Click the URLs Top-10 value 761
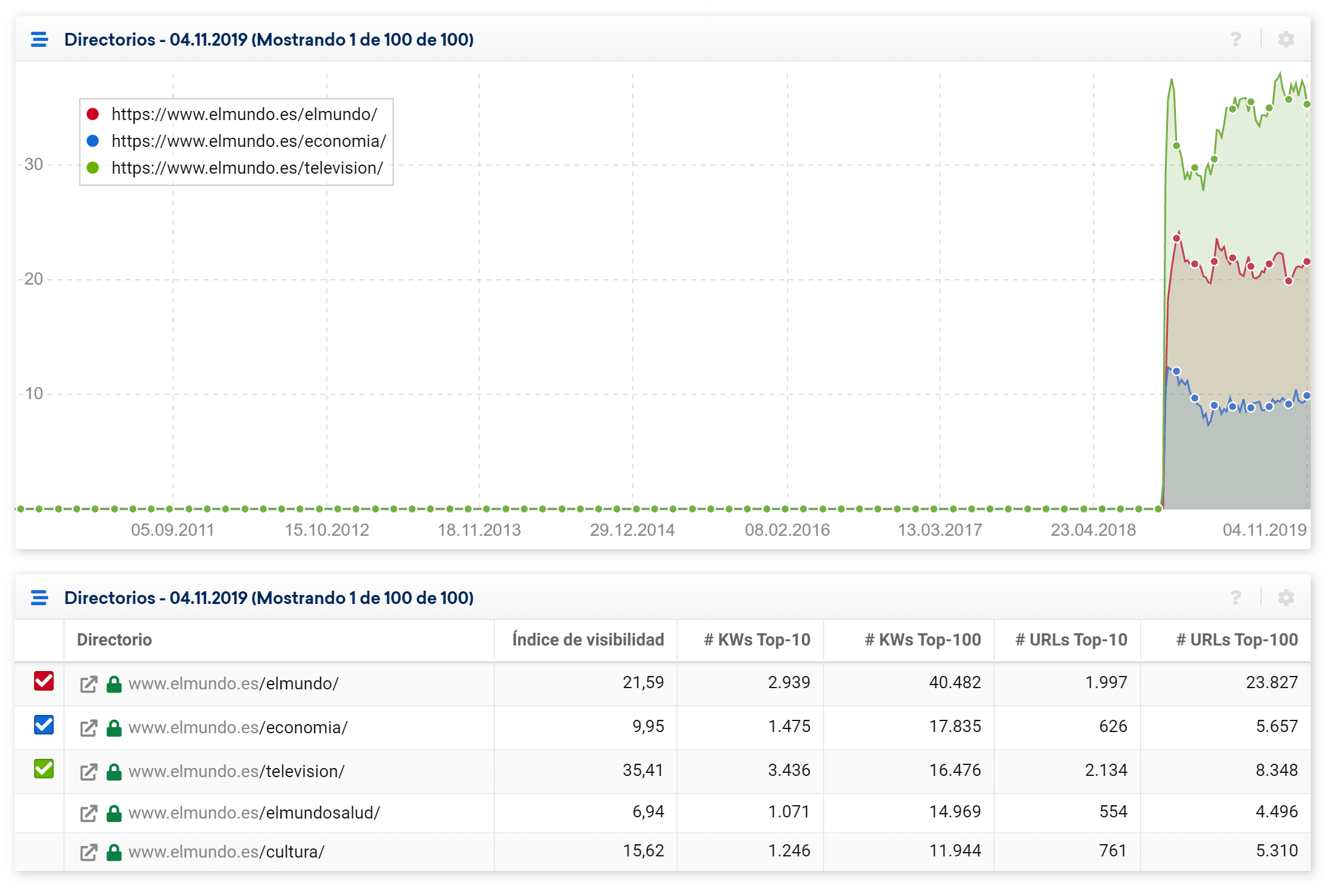Viewport: 1335px width, 896px height. coord(1113,851)
